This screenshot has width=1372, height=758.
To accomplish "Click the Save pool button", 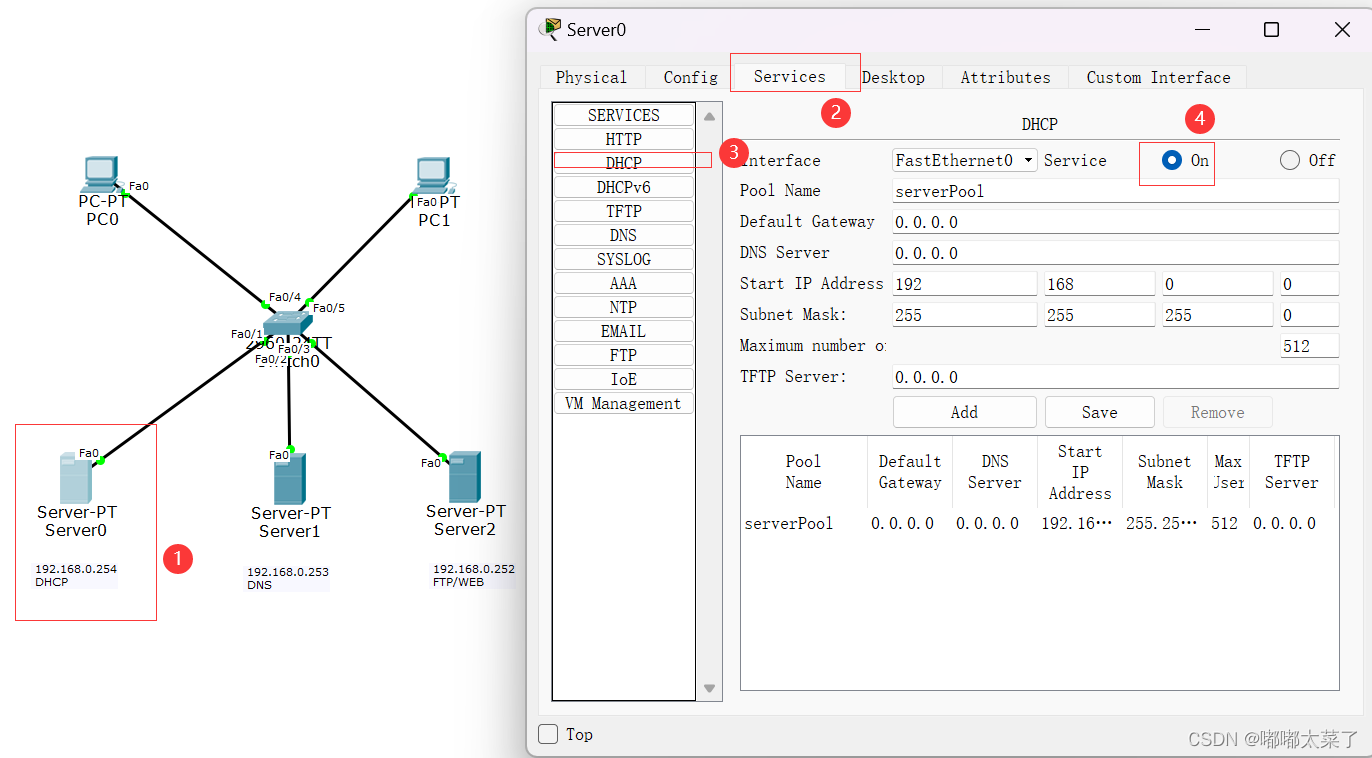I will [x=1100, y=412].
